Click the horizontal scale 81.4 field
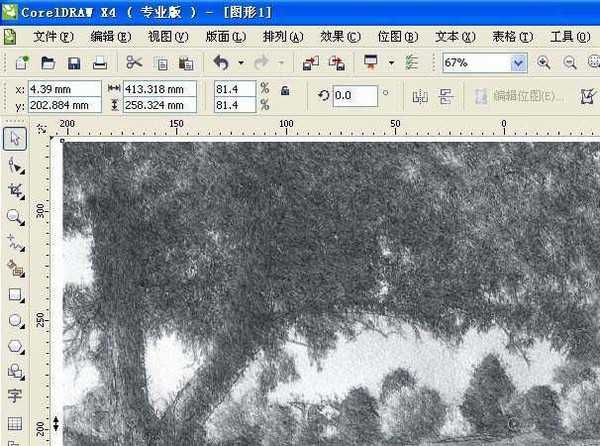Viewport: 600px width, 446px height. (x=235, y=89)
